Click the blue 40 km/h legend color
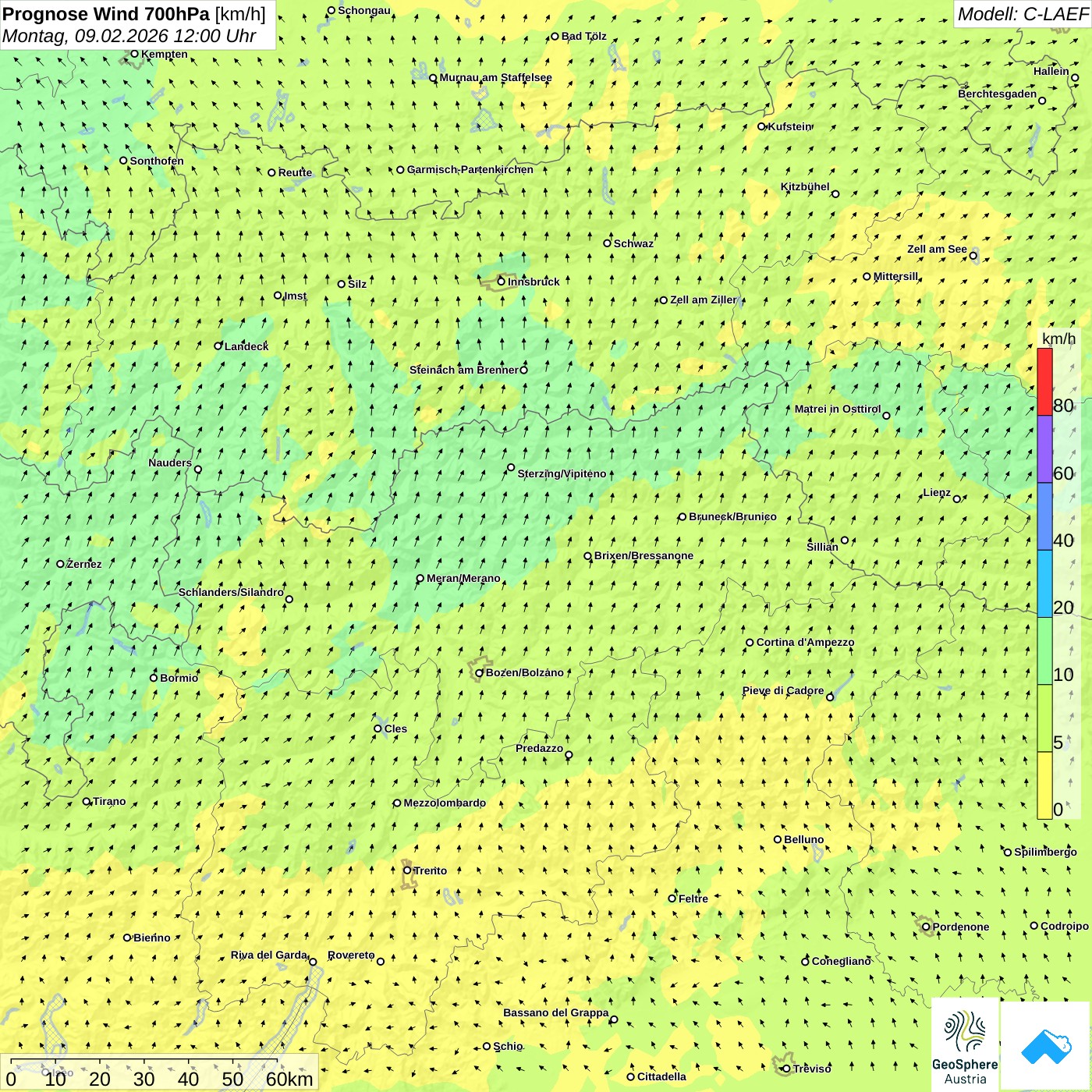 1044,516
